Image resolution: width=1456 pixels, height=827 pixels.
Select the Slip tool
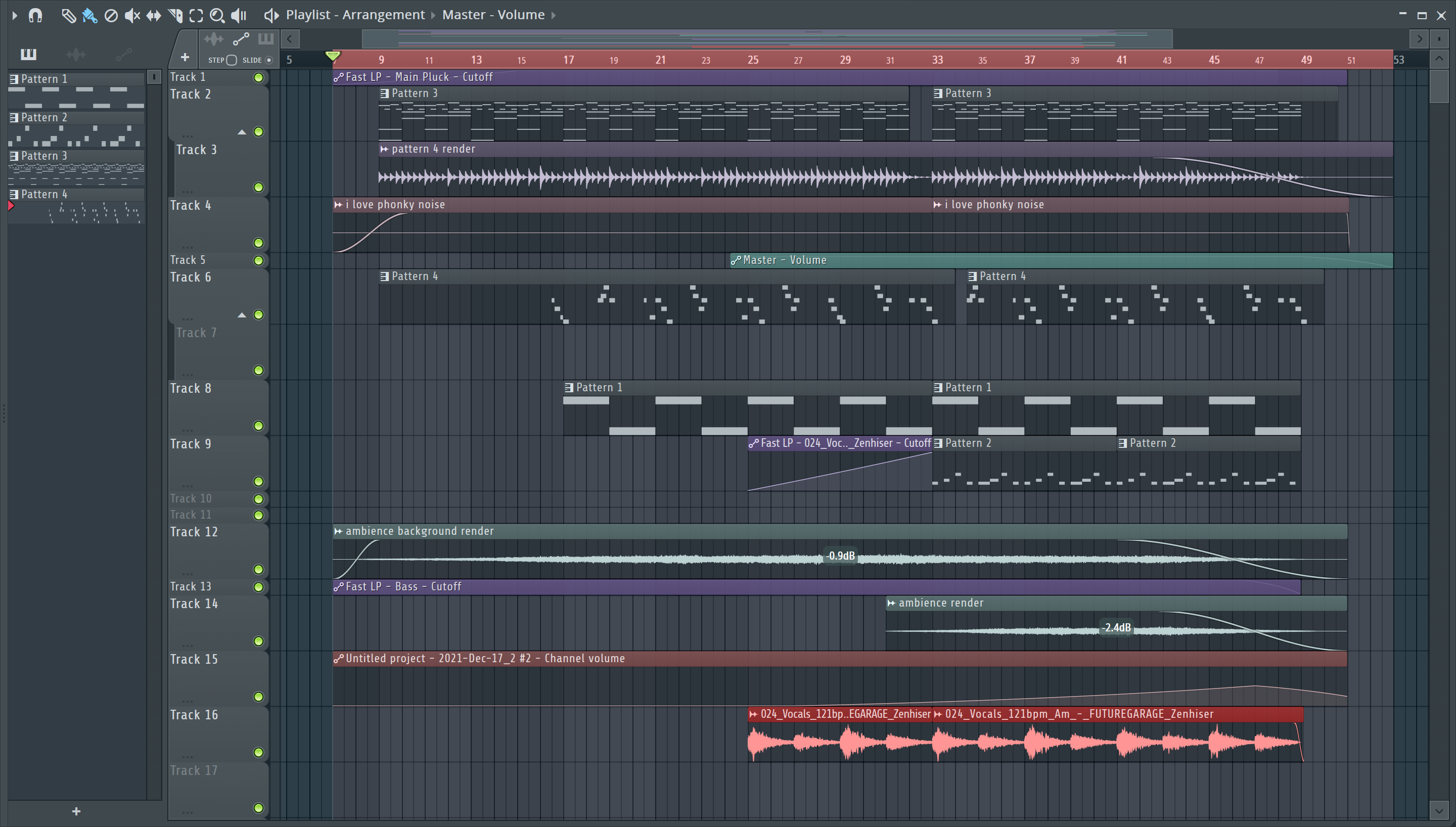tap(153, 15)
